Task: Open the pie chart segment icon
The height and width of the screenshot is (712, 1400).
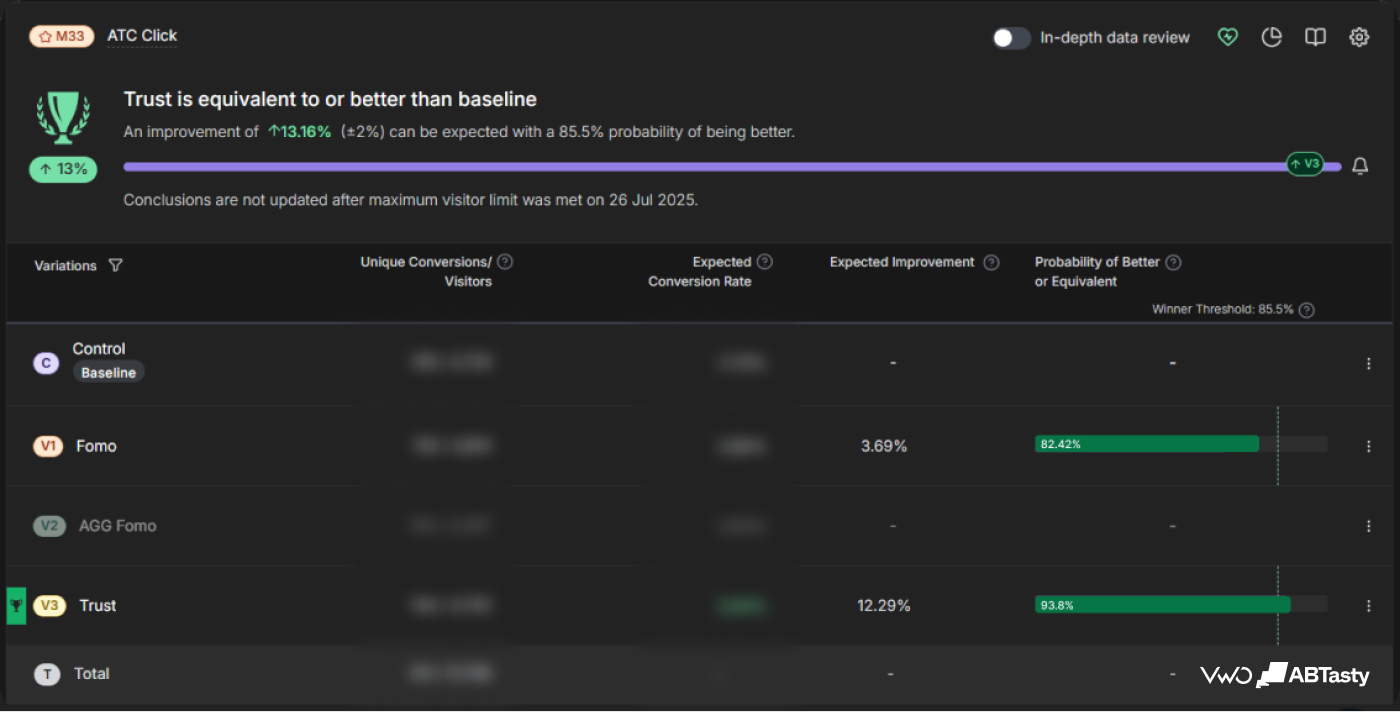Action: pos(1272,37)
